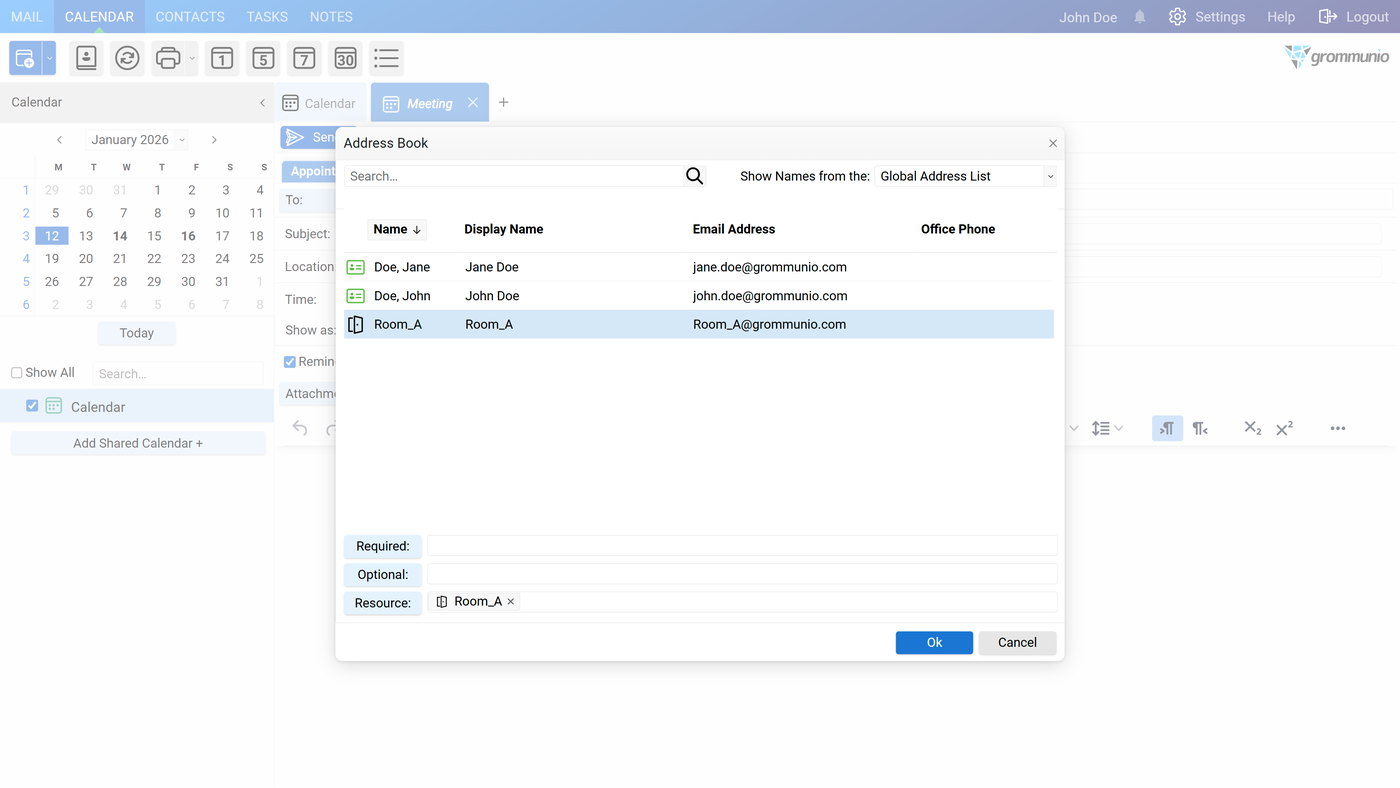Click Cancel in Address Book
This screenshot has width=1400, height=788.
(1017, 643)
